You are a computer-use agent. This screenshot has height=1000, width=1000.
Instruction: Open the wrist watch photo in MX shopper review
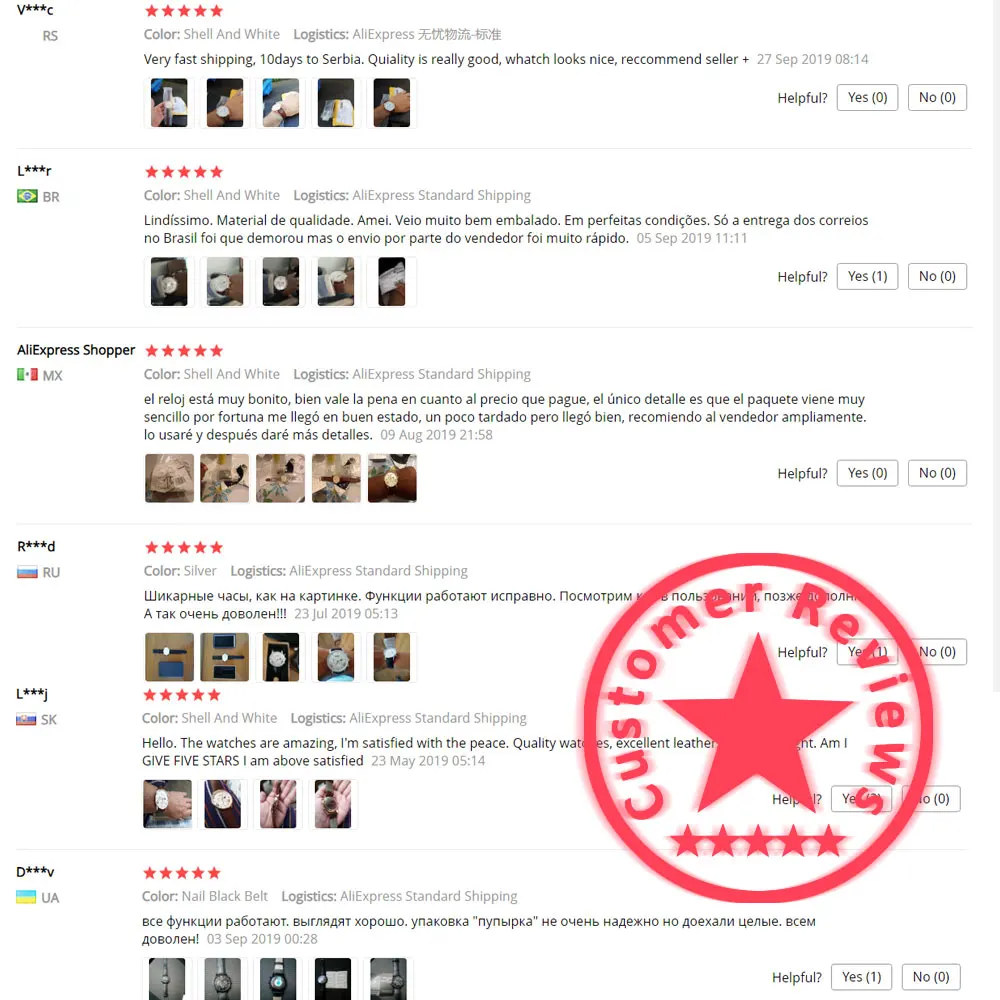392,478
